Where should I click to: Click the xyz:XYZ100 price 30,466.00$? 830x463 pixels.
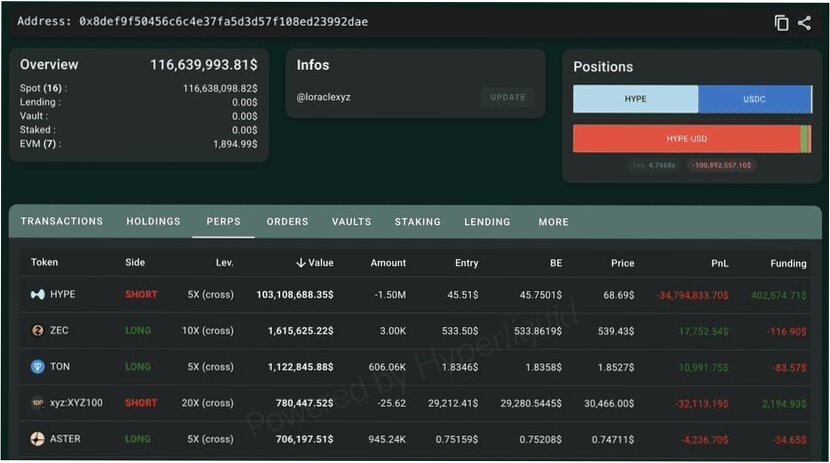coord(609,403)
